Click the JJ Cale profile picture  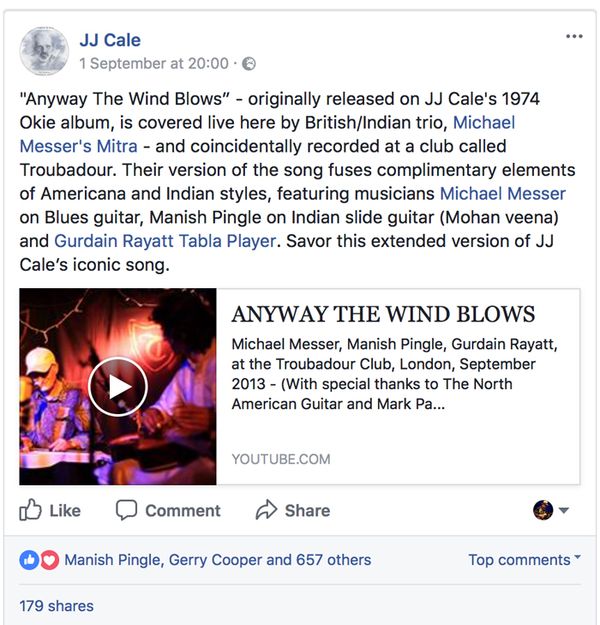click(x=44, y=51)
